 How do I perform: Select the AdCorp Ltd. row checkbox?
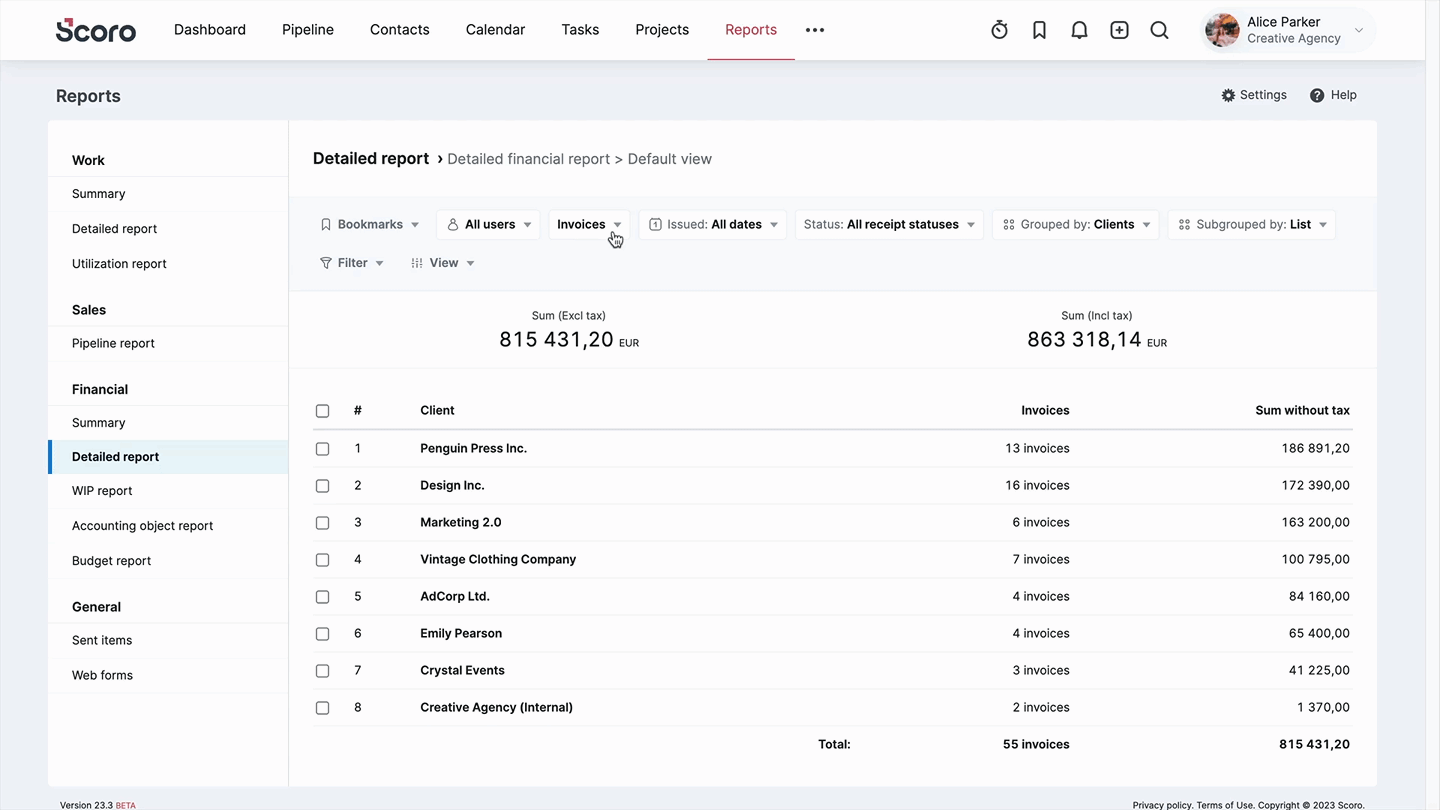(x=322, y=597)
